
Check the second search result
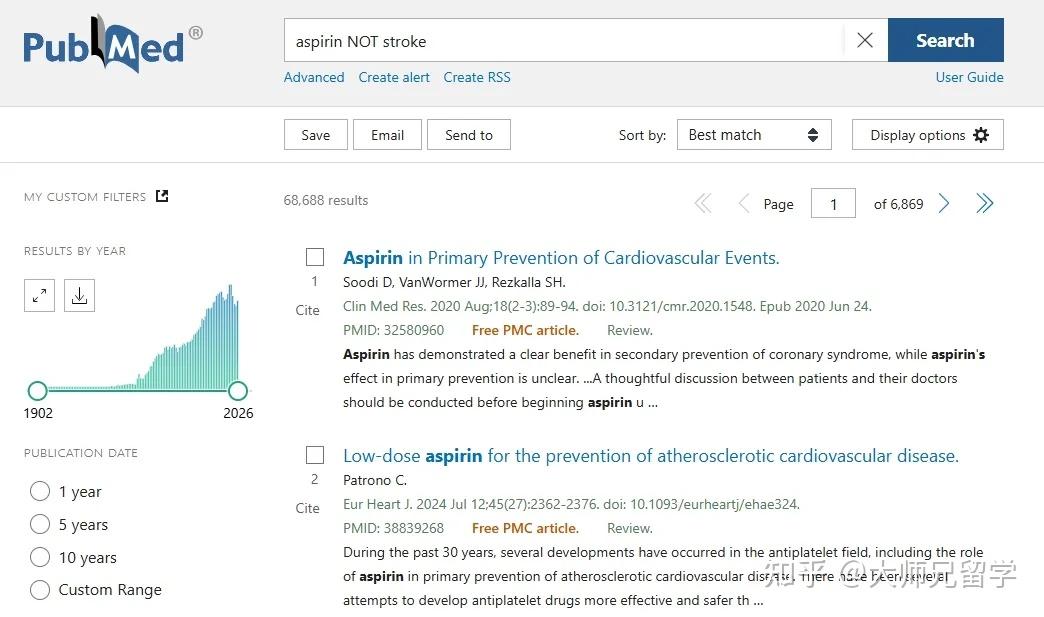pyautogui.click(x=315, y=454)
